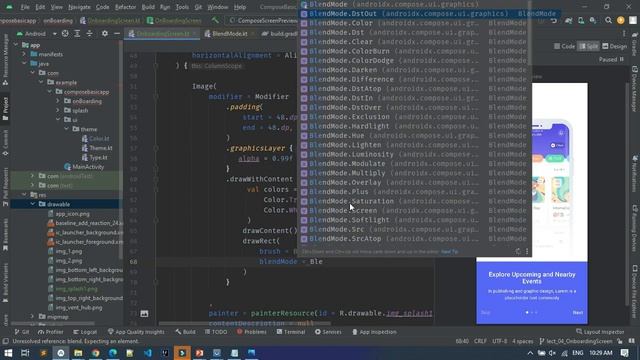640x360 pixels.
Task: Collapse the theme package
Action: [x=67, y=129]
